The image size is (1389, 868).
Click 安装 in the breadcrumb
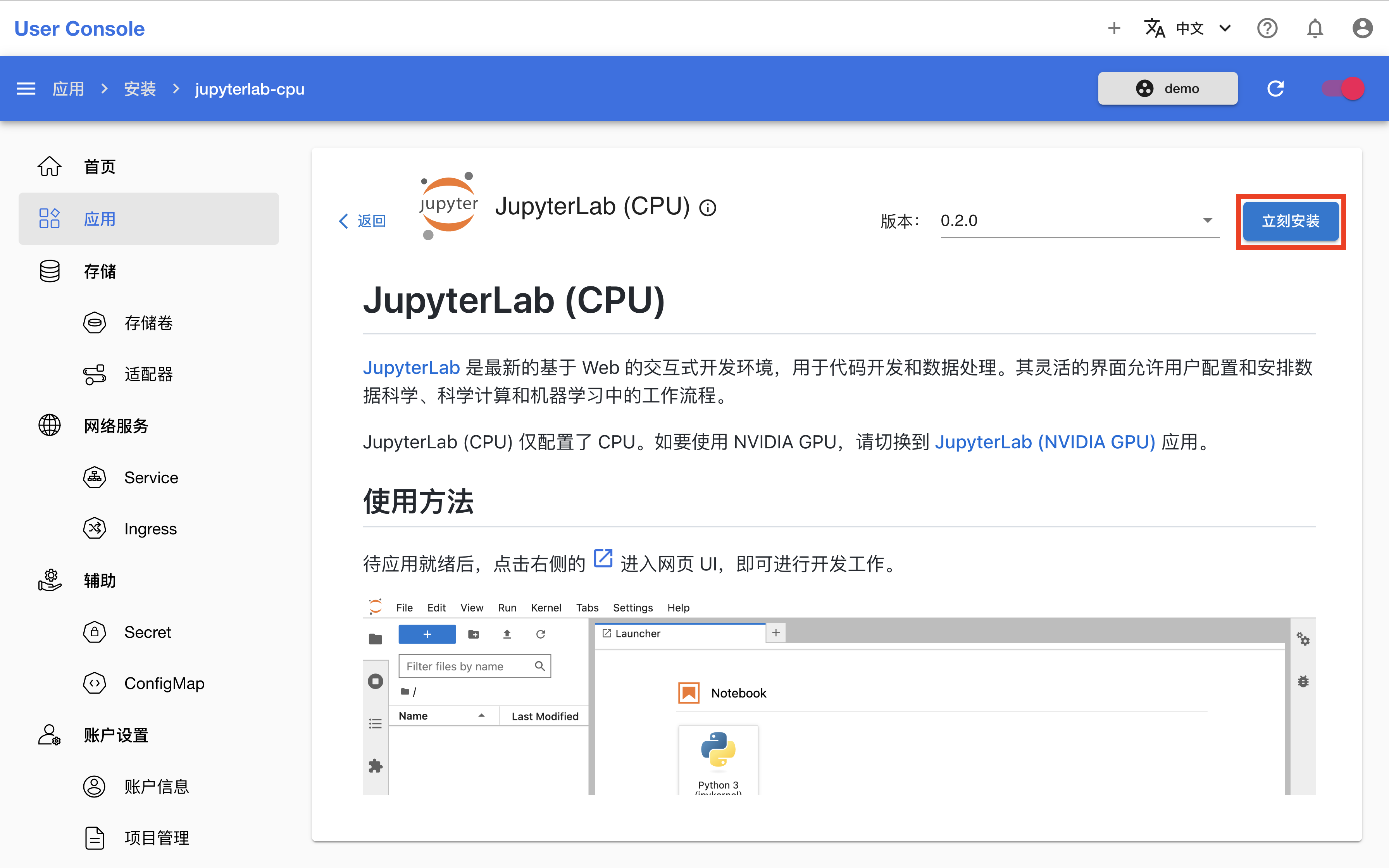click(140, 88)
